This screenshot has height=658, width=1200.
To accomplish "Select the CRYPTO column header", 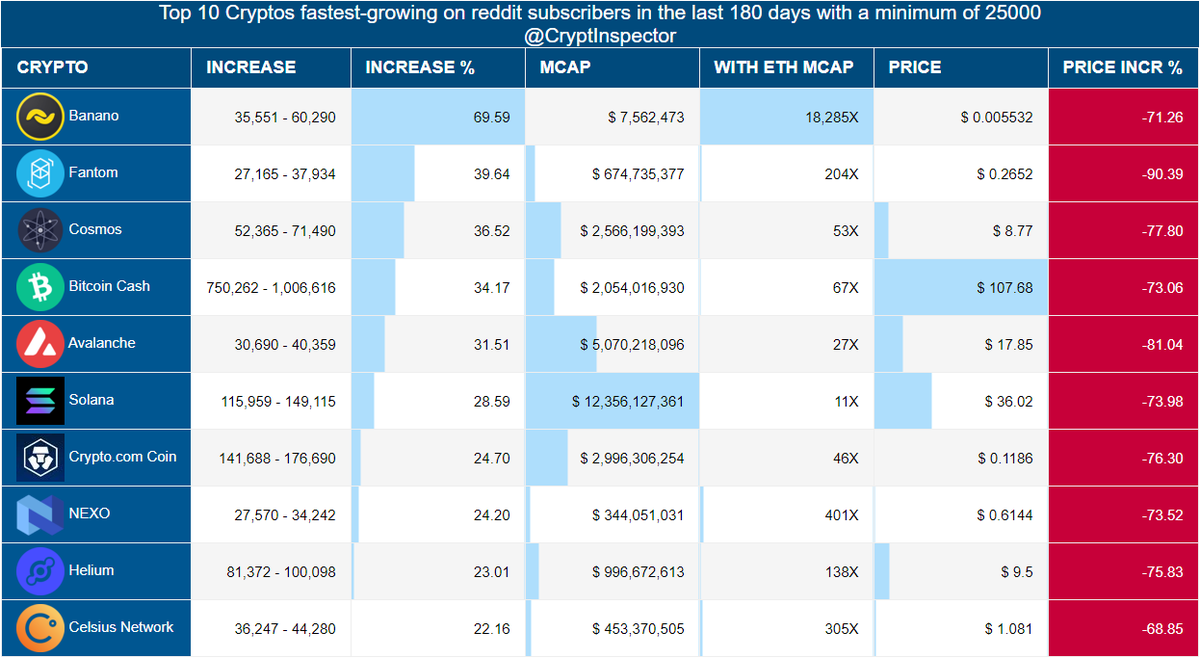I will pos(96,68).
